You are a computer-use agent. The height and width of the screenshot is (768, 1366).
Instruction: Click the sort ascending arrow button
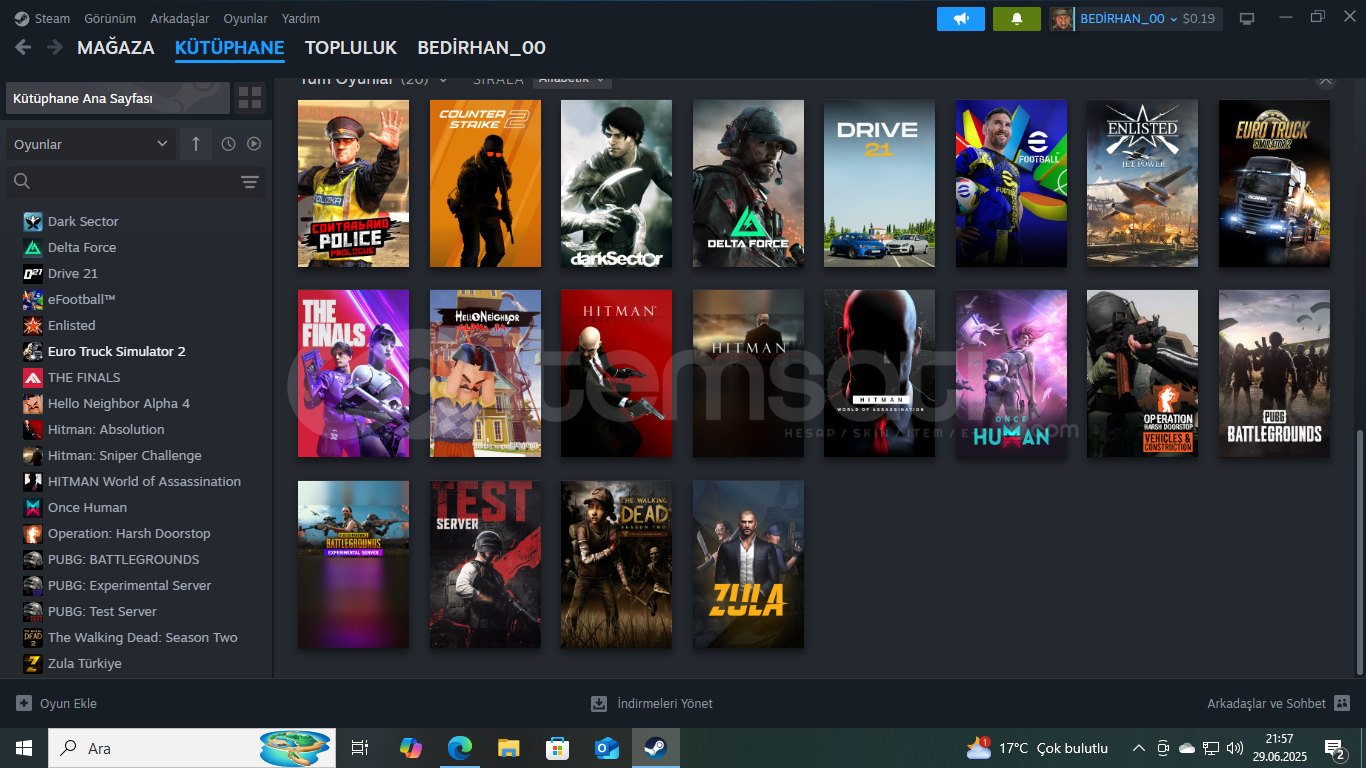tap(195, 144)
